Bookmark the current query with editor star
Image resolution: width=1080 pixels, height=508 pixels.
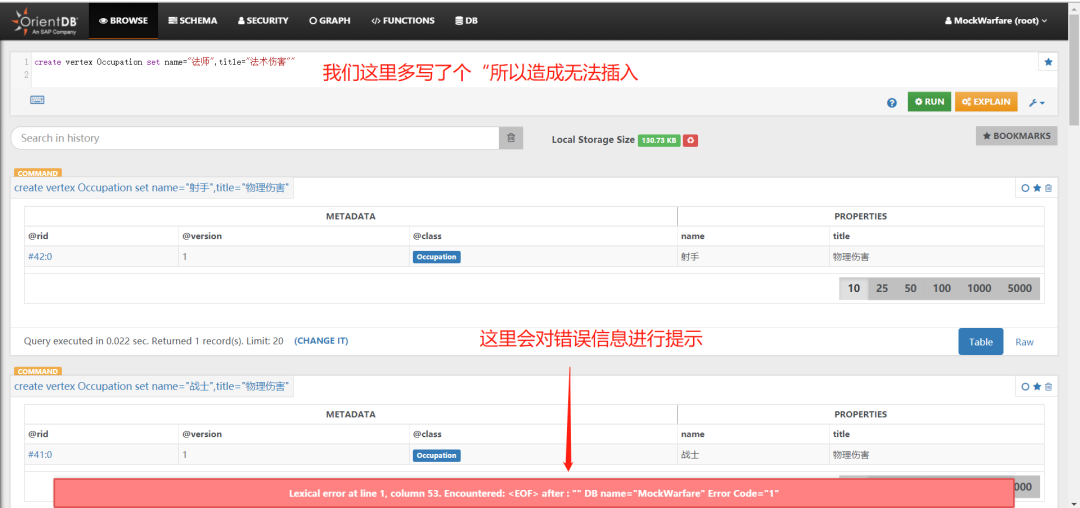(x=1048, y=62)
